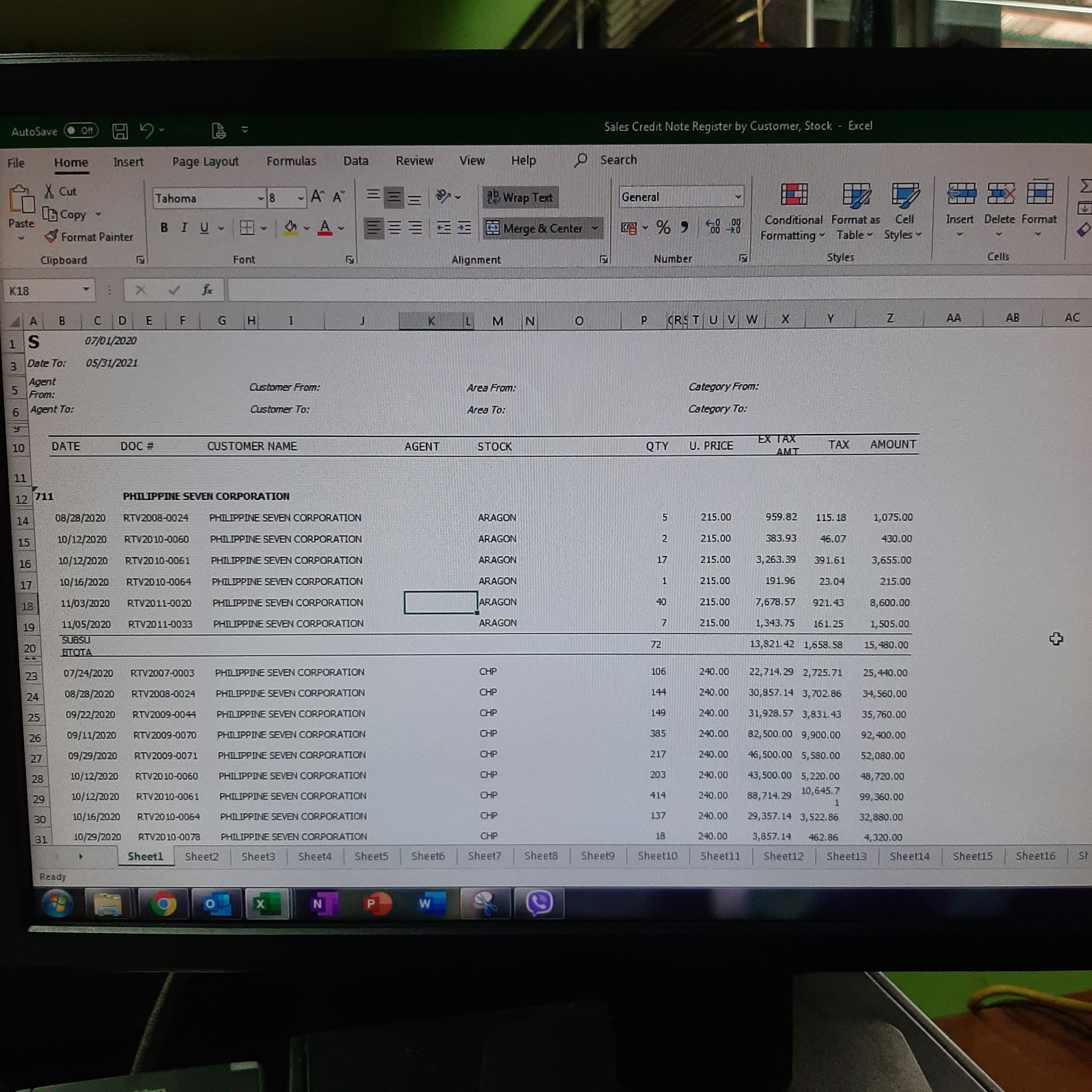Open the Formulas ribbon tab
The height and width of the screenshot is (1092, 1092).
[291, 161]
